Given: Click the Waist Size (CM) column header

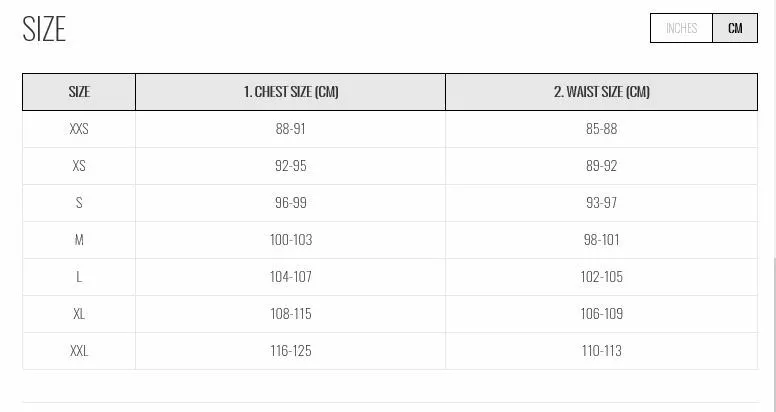Looking at the screenshot, I should point(601,92).
